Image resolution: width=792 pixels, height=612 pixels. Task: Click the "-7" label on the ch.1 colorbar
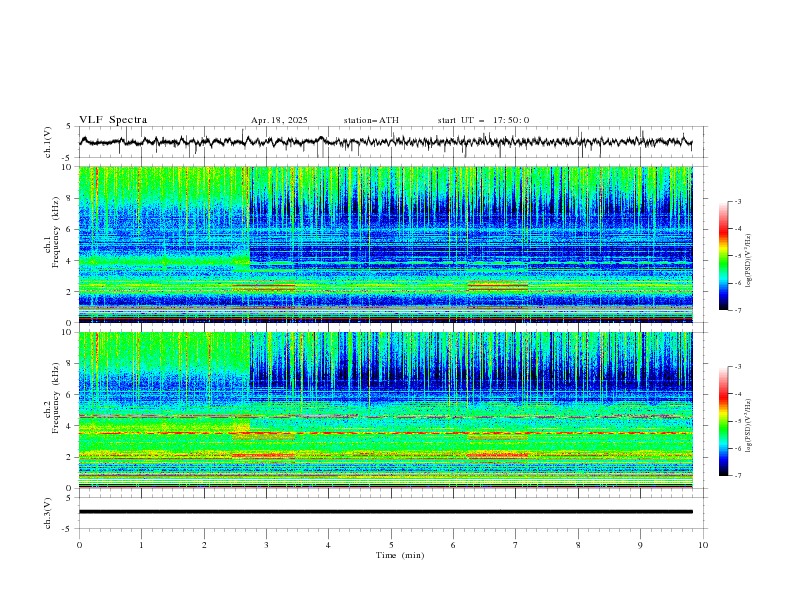737,310
